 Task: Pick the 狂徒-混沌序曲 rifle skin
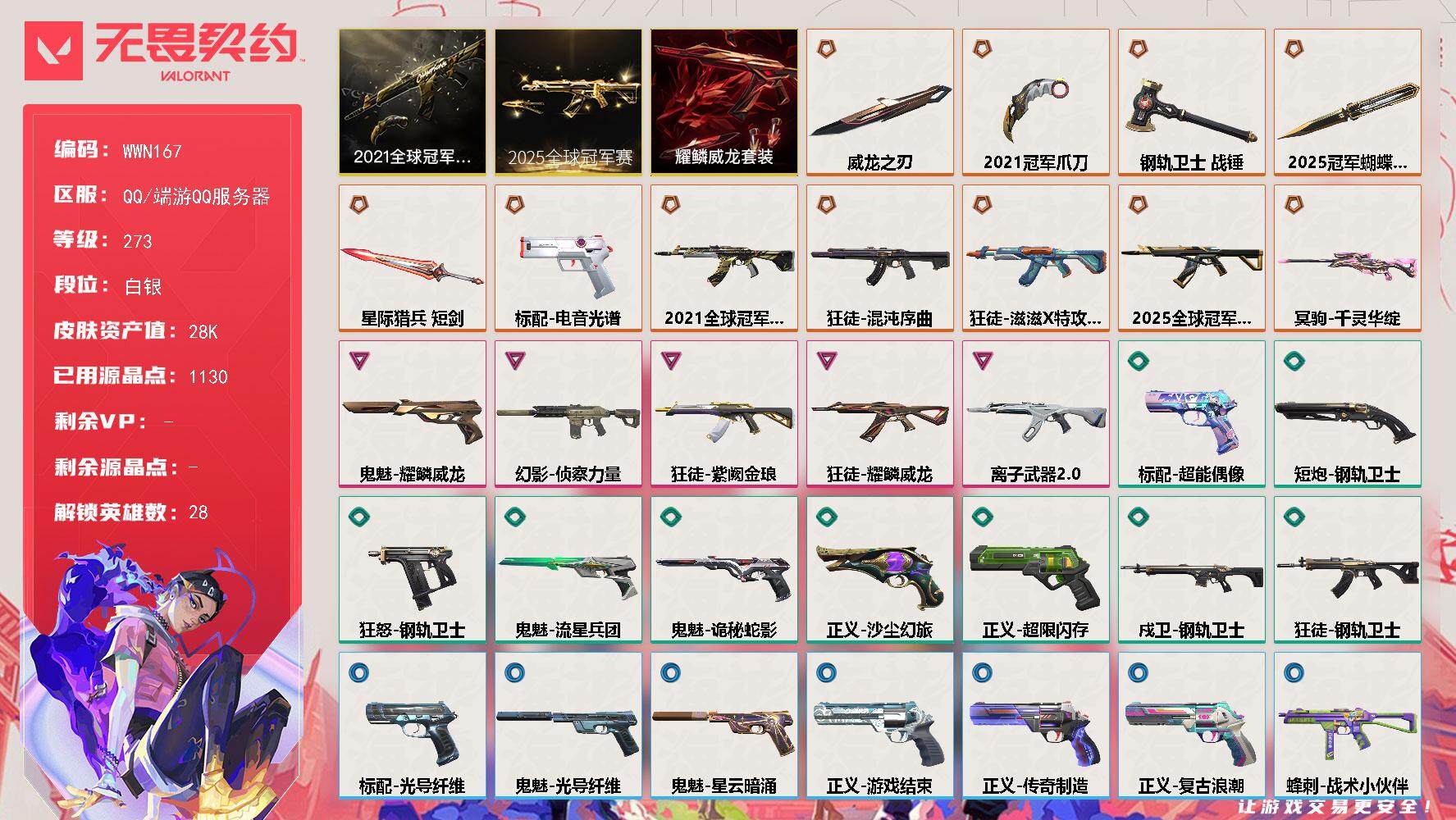(x=879, y=258)
